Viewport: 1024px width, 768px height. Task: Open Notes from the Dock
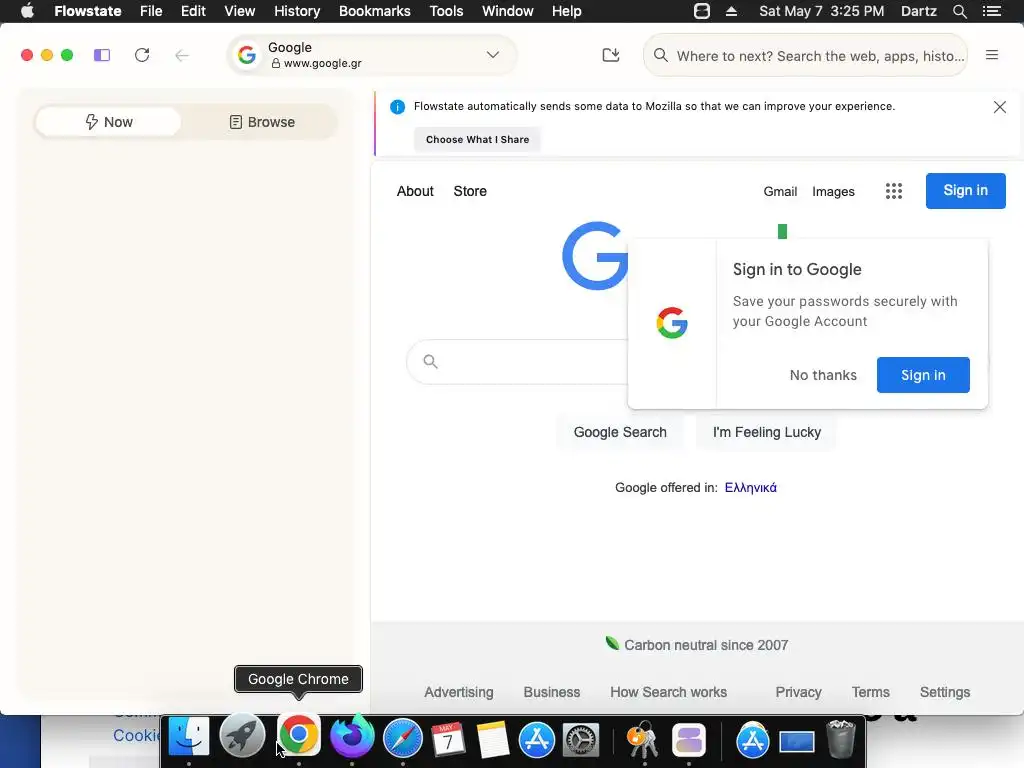(x=492, y=739)
